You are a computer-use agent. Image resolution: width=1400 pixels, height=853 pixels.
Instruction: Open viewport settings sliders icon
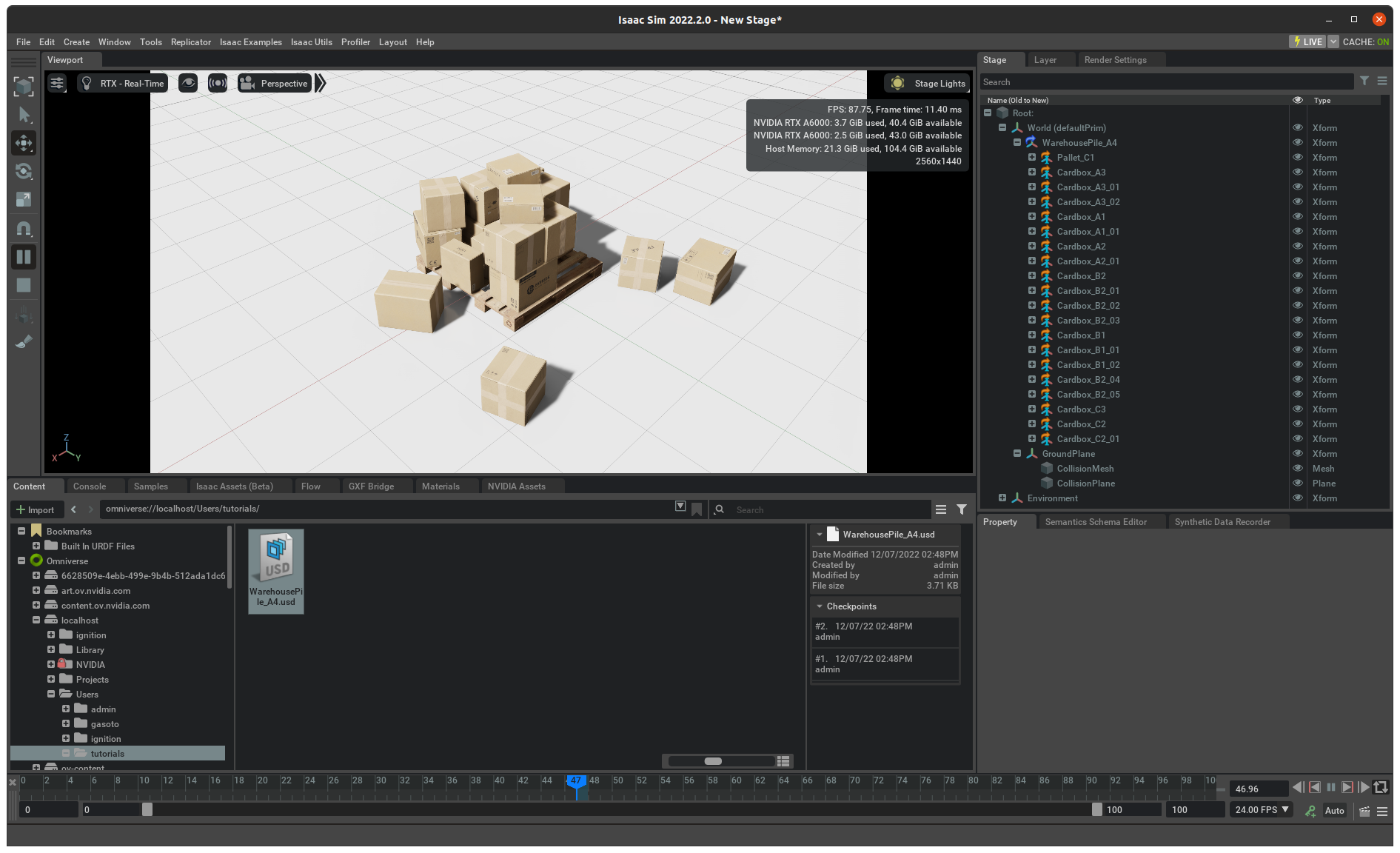tap(57, 84)
